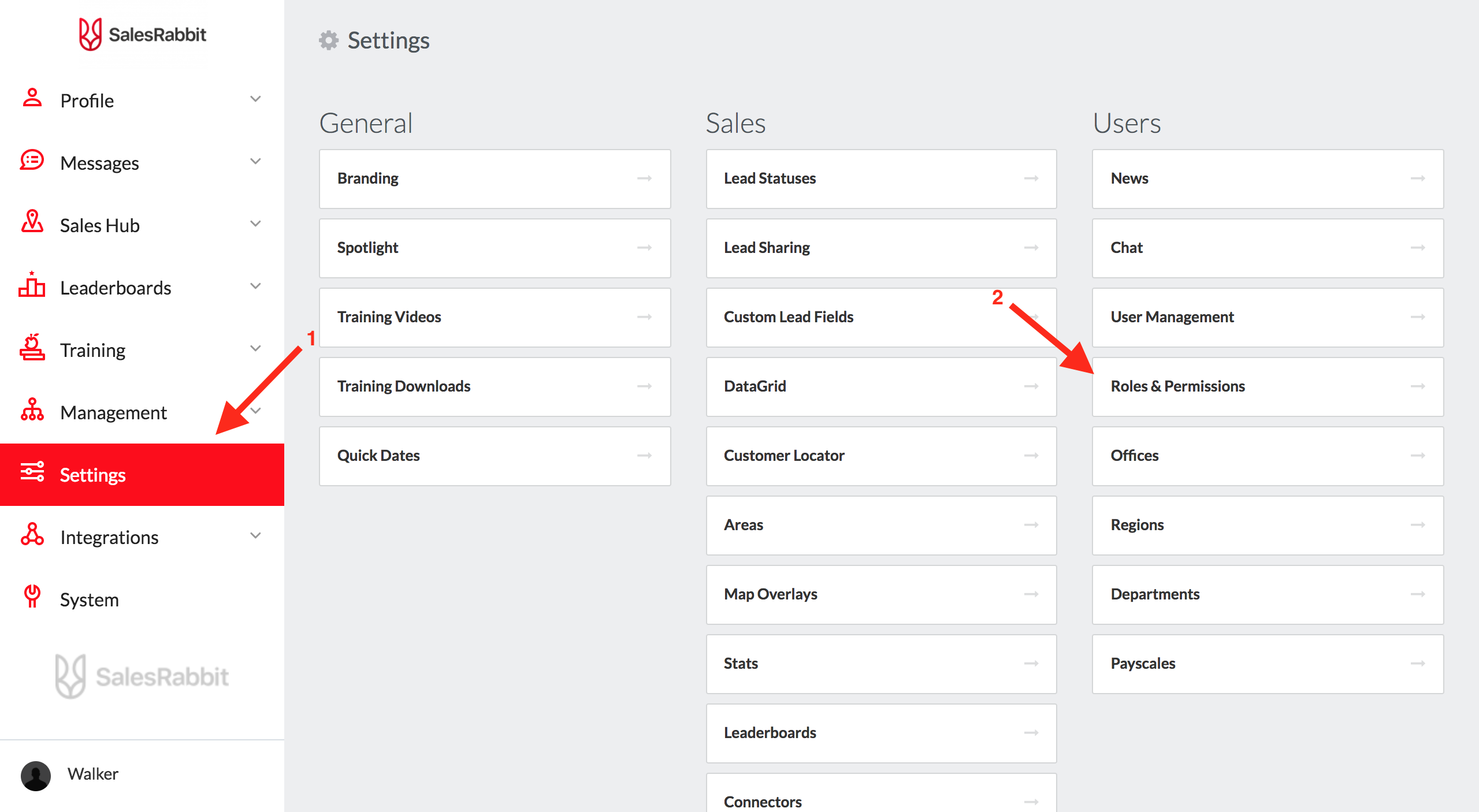Open the Customer Locator setting
This screenshot has height=812, width=1479.
point(881,456)
